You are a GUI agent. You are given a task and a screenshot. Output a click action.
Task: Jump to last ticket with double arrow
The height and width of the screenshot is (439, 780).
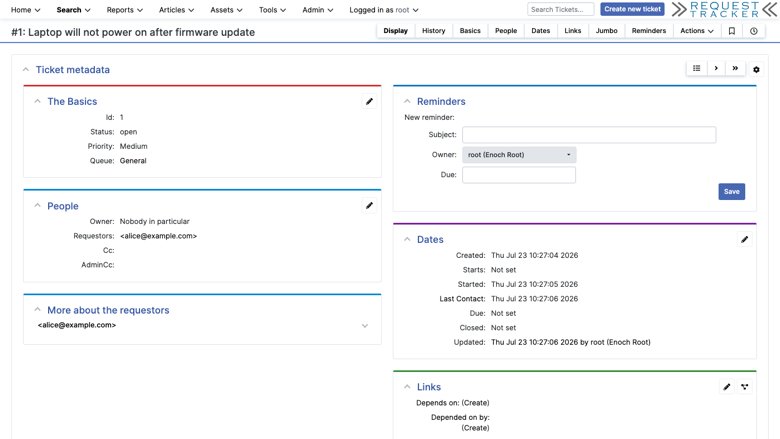[x=735, y=69]
